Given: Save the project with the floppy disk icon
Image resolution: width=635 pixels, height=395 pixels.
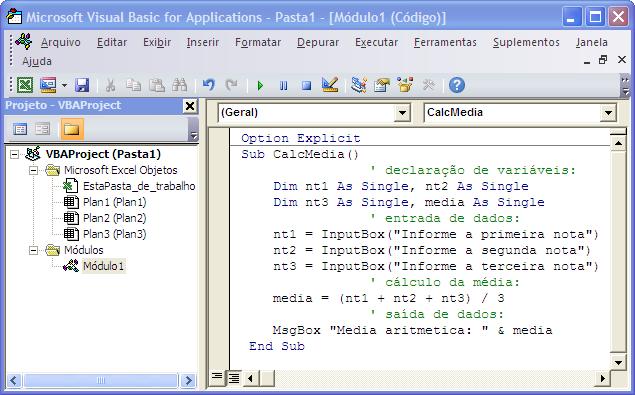Looking at the screenshot, I should 82,85.
